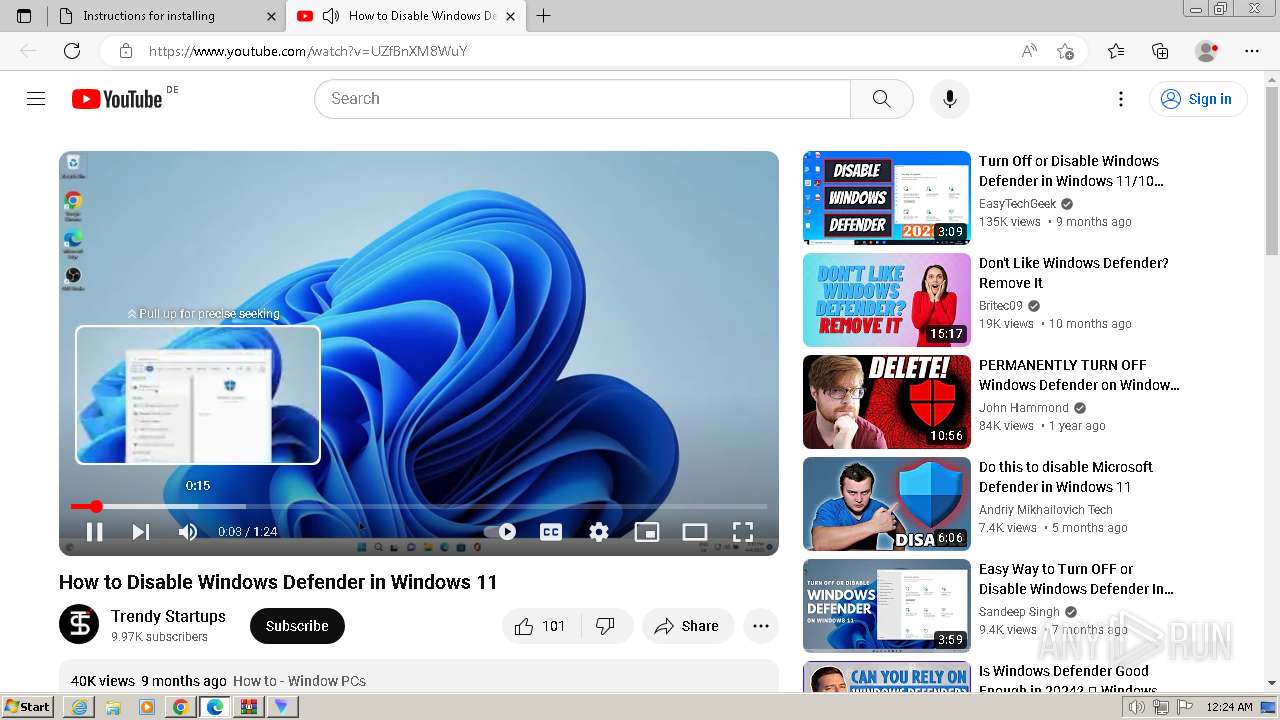The width and height of the screenshot is (1280, 720).
Task: Switch to theater mode
Action: [695, 532]
